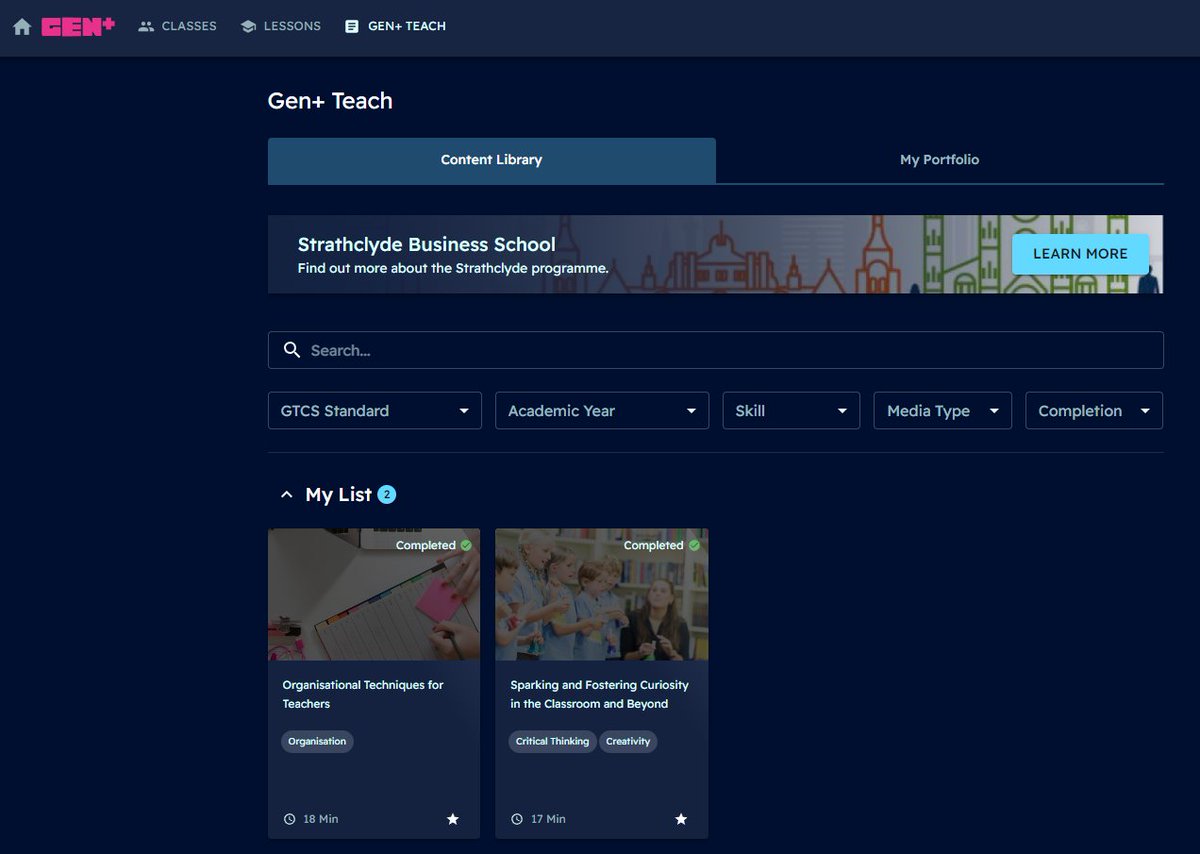Click the Completed checkmark on Organisational Techniques card

466,545
